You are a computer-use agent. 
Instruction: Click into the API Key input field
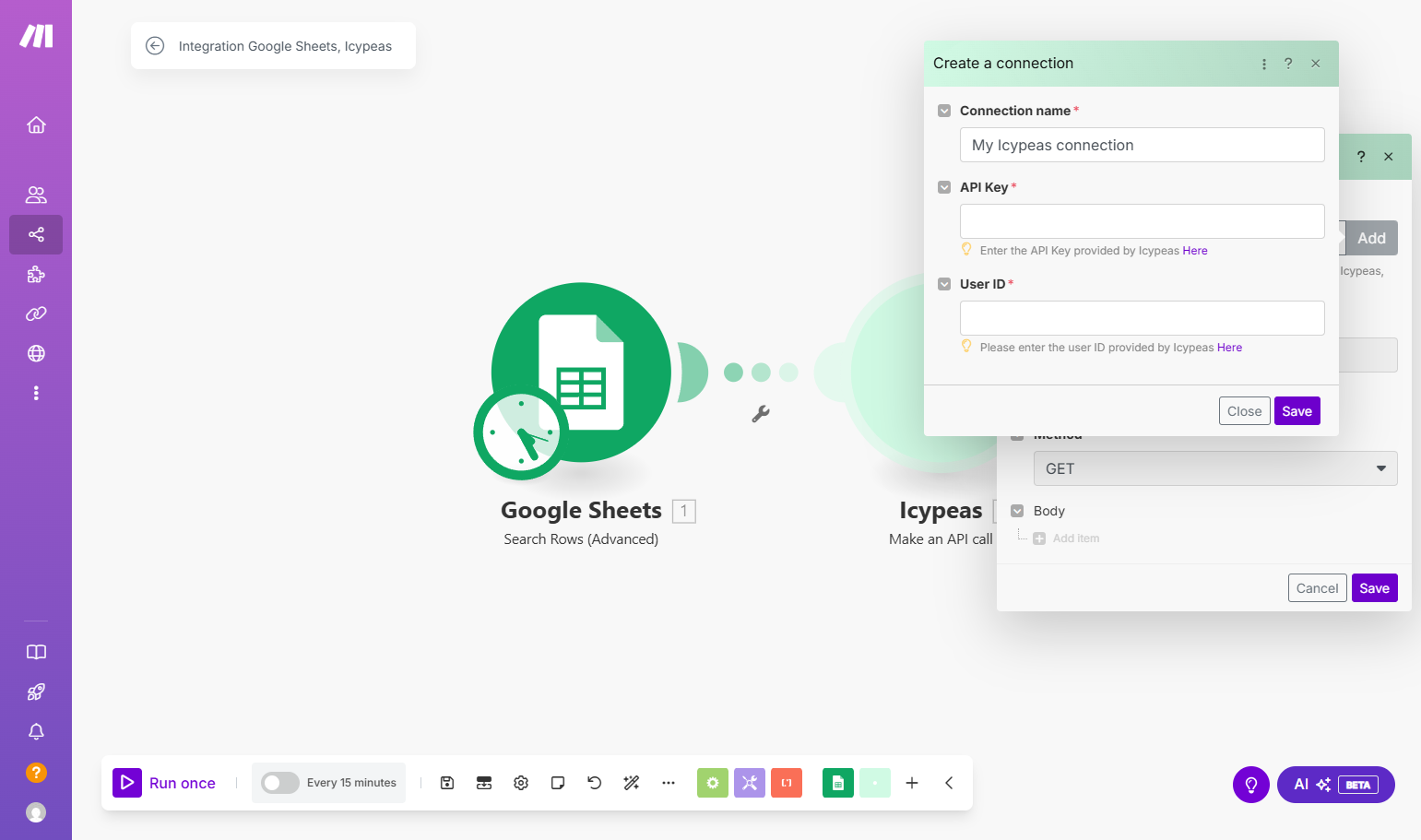(1142, 221)
